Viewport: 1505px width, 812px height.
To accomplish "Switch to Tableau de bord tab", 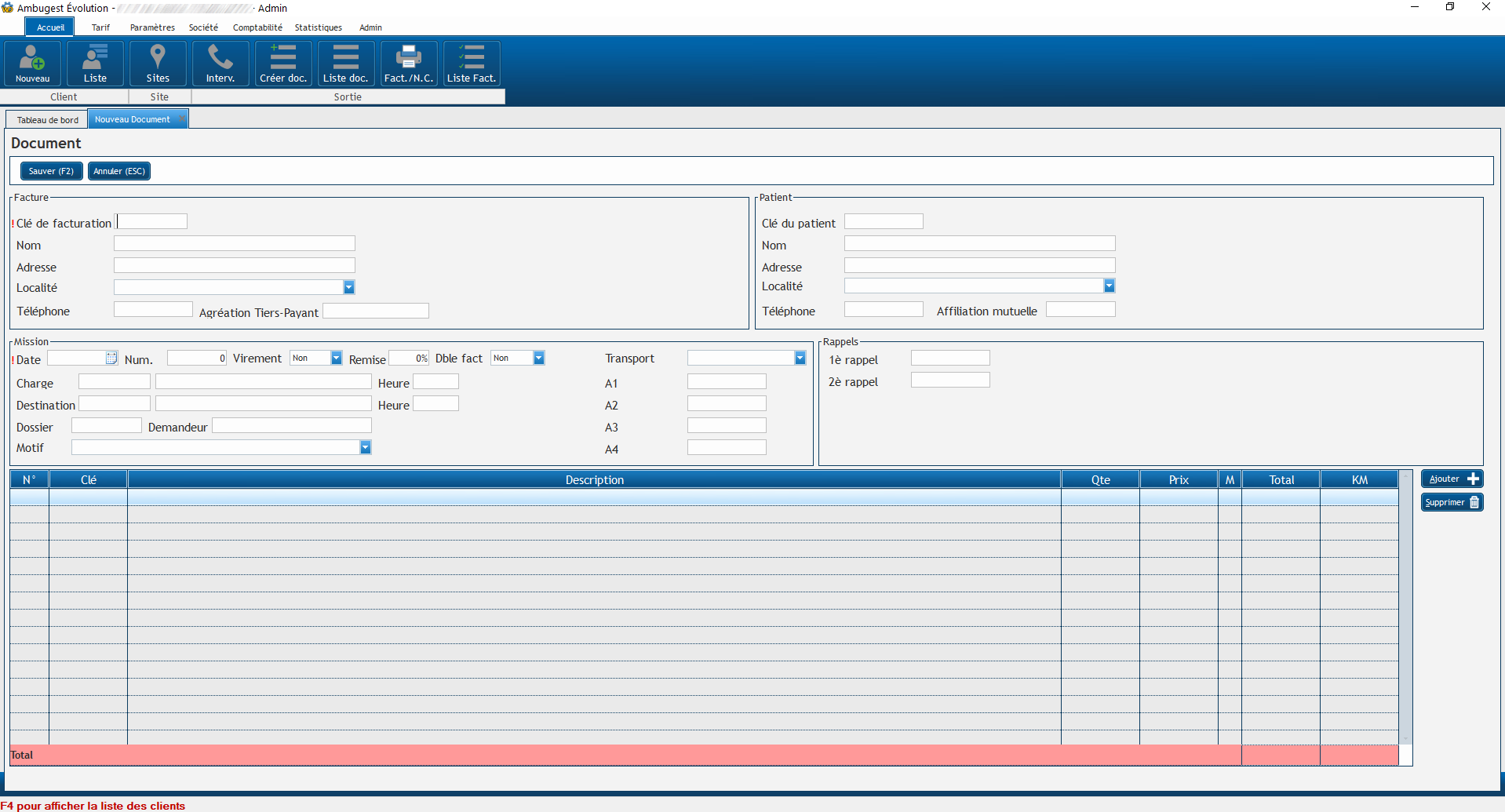I will coord(48,120).
